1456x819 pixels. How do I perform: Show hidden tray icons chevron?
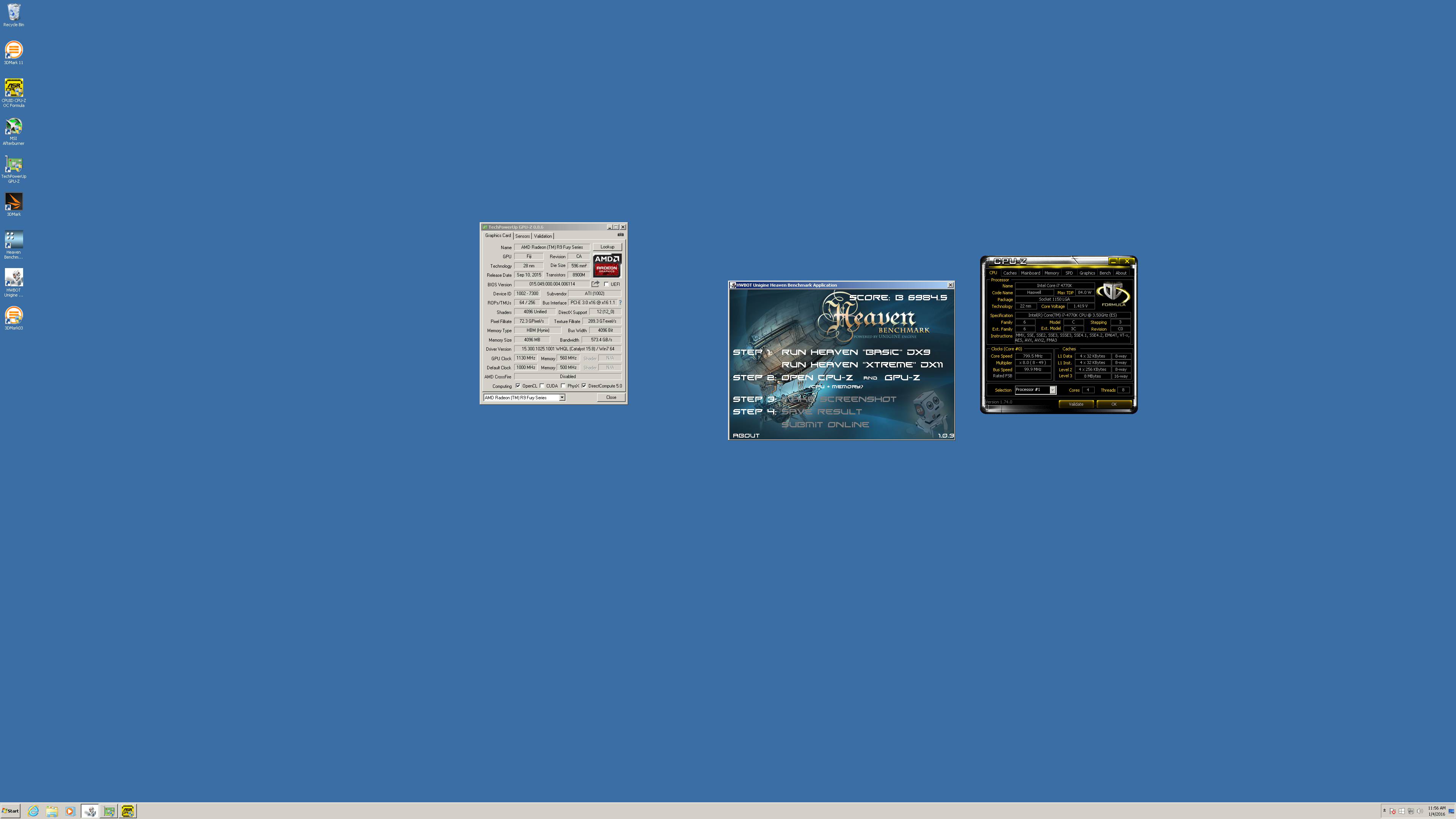1384,811
